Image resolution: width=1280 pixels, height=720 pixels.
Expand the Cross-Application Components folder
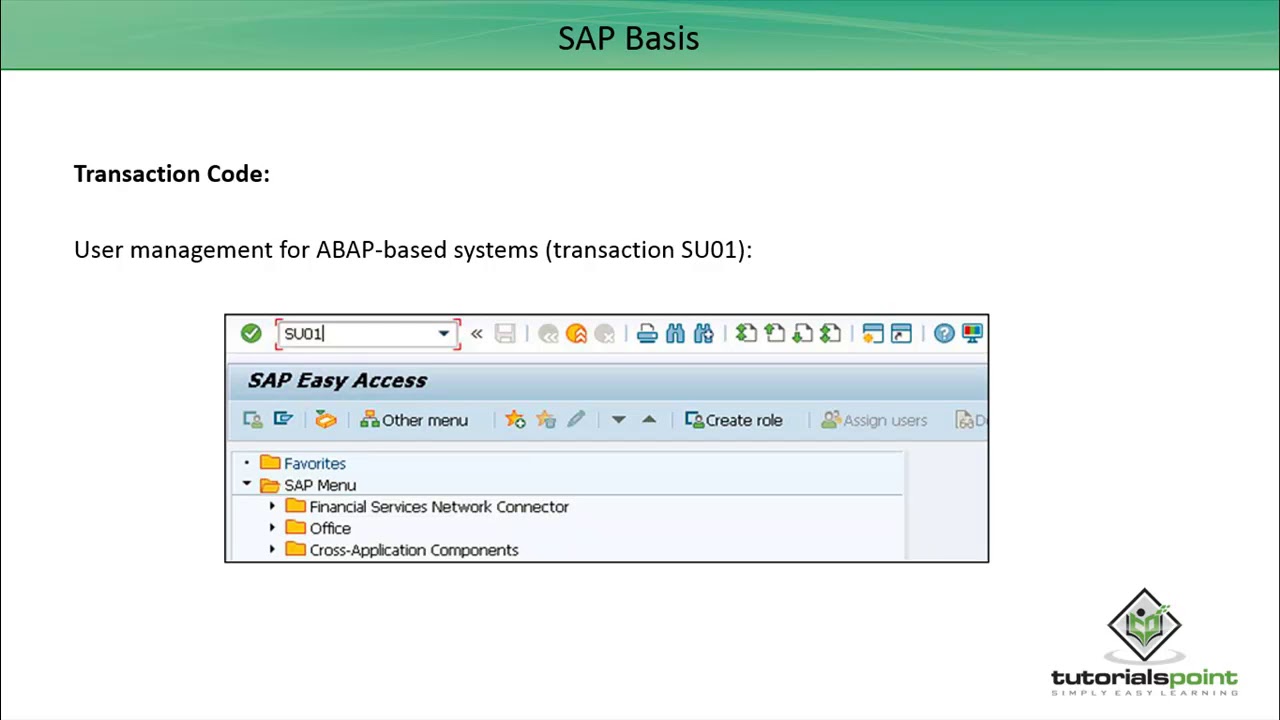click(x=272, y=550)
